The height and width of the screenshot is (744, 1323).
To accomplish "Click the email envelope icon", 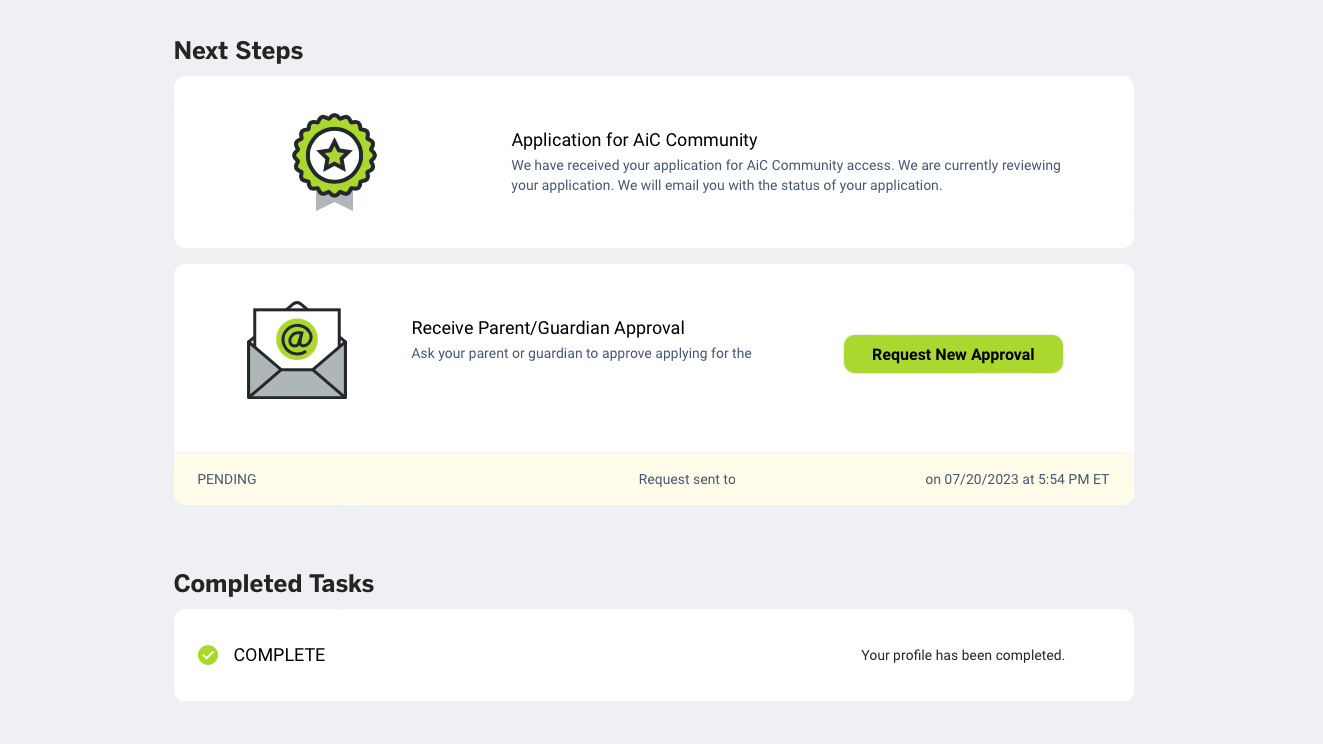I will coord(297,350).
